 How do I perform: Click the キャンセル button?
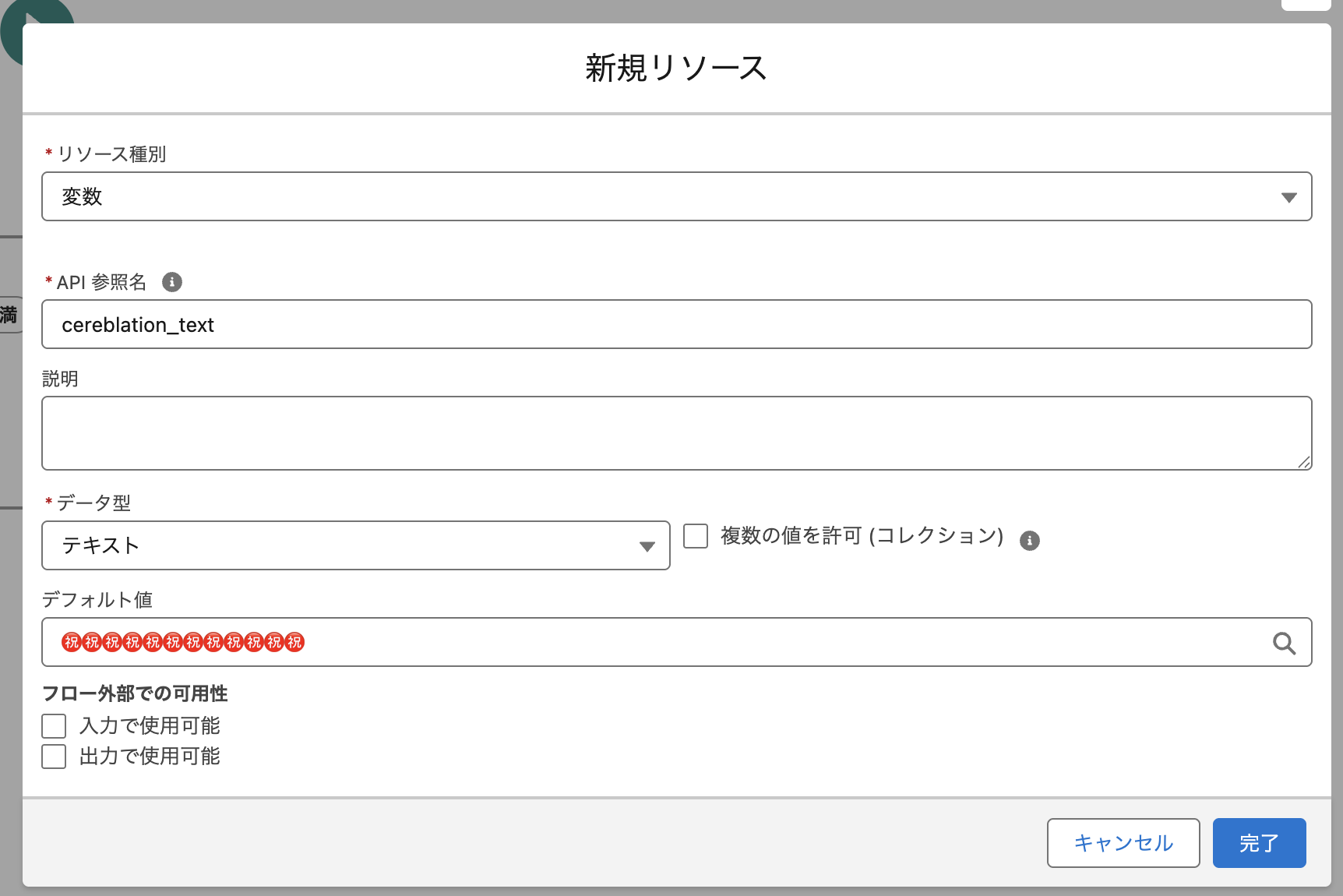click(x=1123, y=842)
